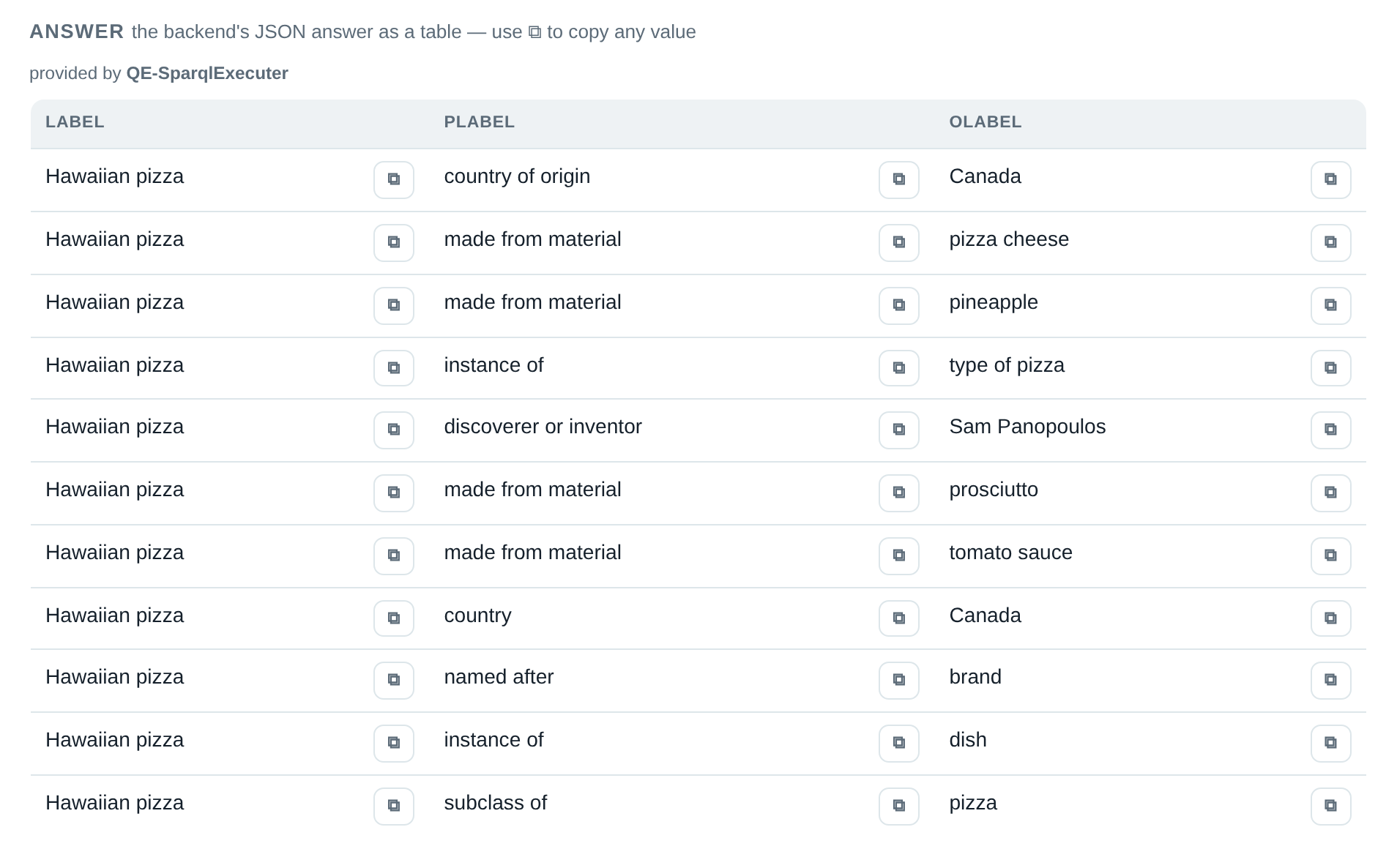Copy 'instance of' plabel in type of pizza row
1397x868 pixels.
(899, 367)
